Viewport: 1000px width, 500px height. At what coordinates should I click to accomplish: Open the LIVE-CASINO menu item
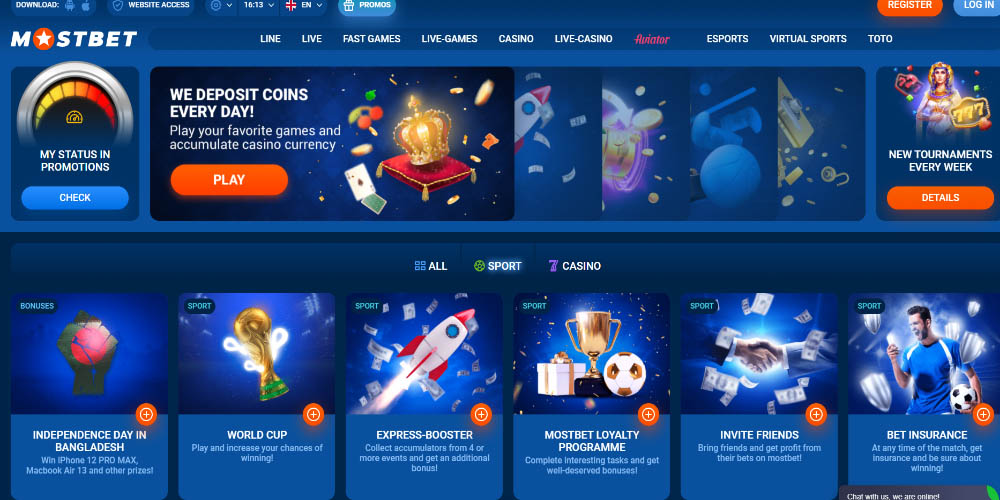coord(584,39)
